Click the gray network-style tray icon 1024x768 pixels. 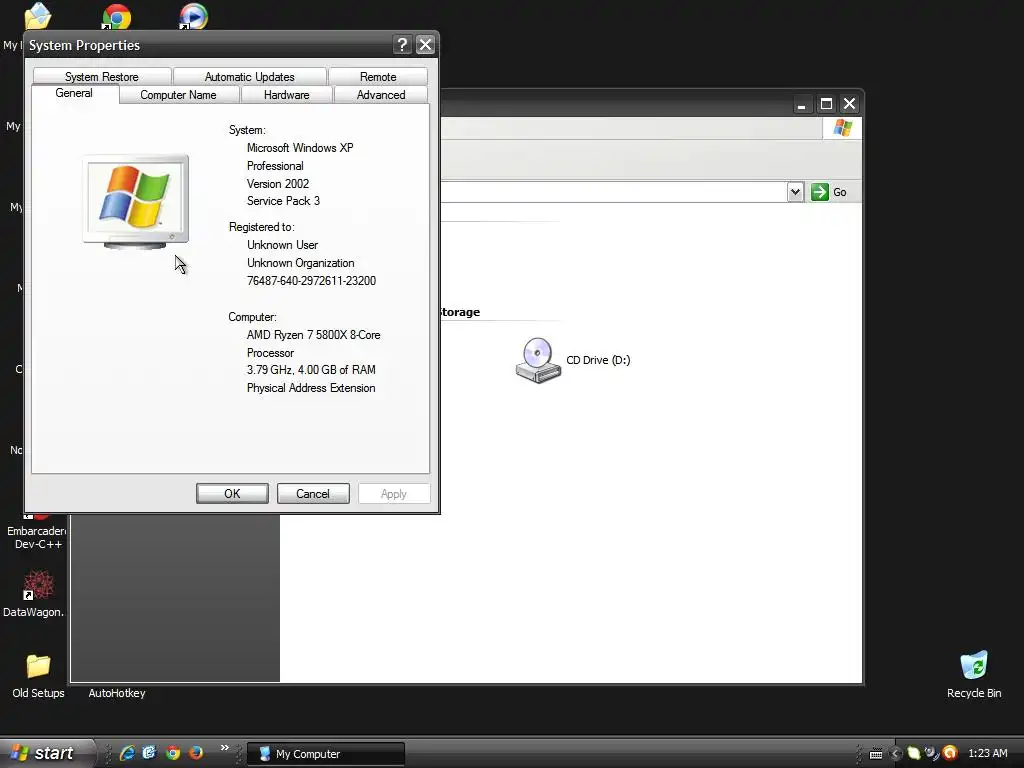click(932, 753)
